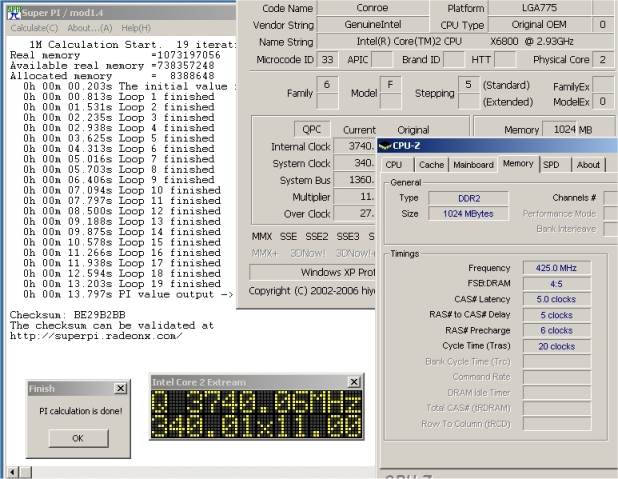This screenshot has height=479, width=618.
Task: Click the 'Real memory' line in Super PI
Action: click(115, 55)
